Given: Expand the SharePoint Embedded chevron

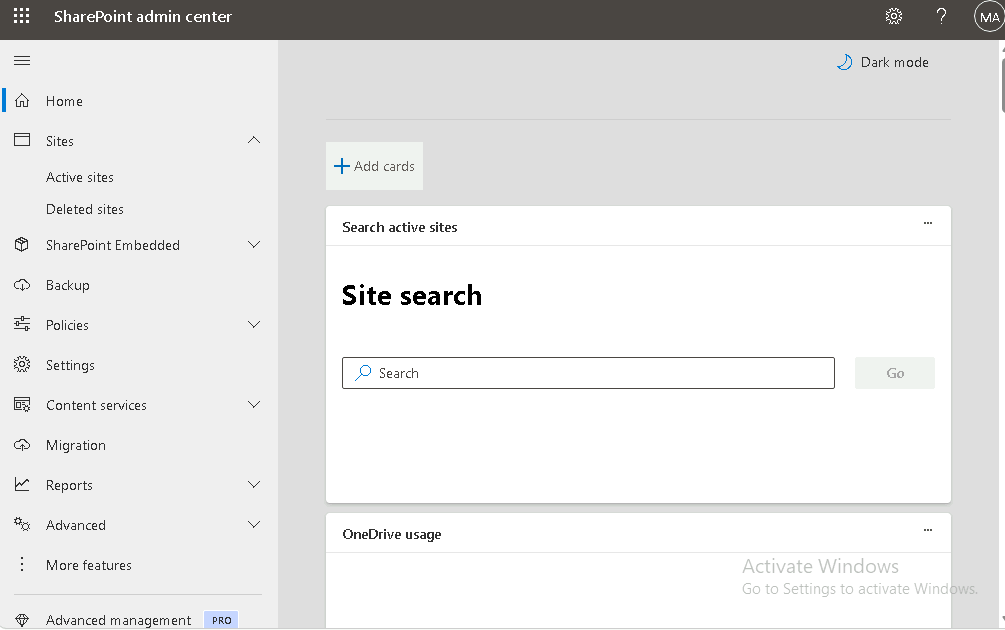Looking at the screenshot, I should [254, 245].
